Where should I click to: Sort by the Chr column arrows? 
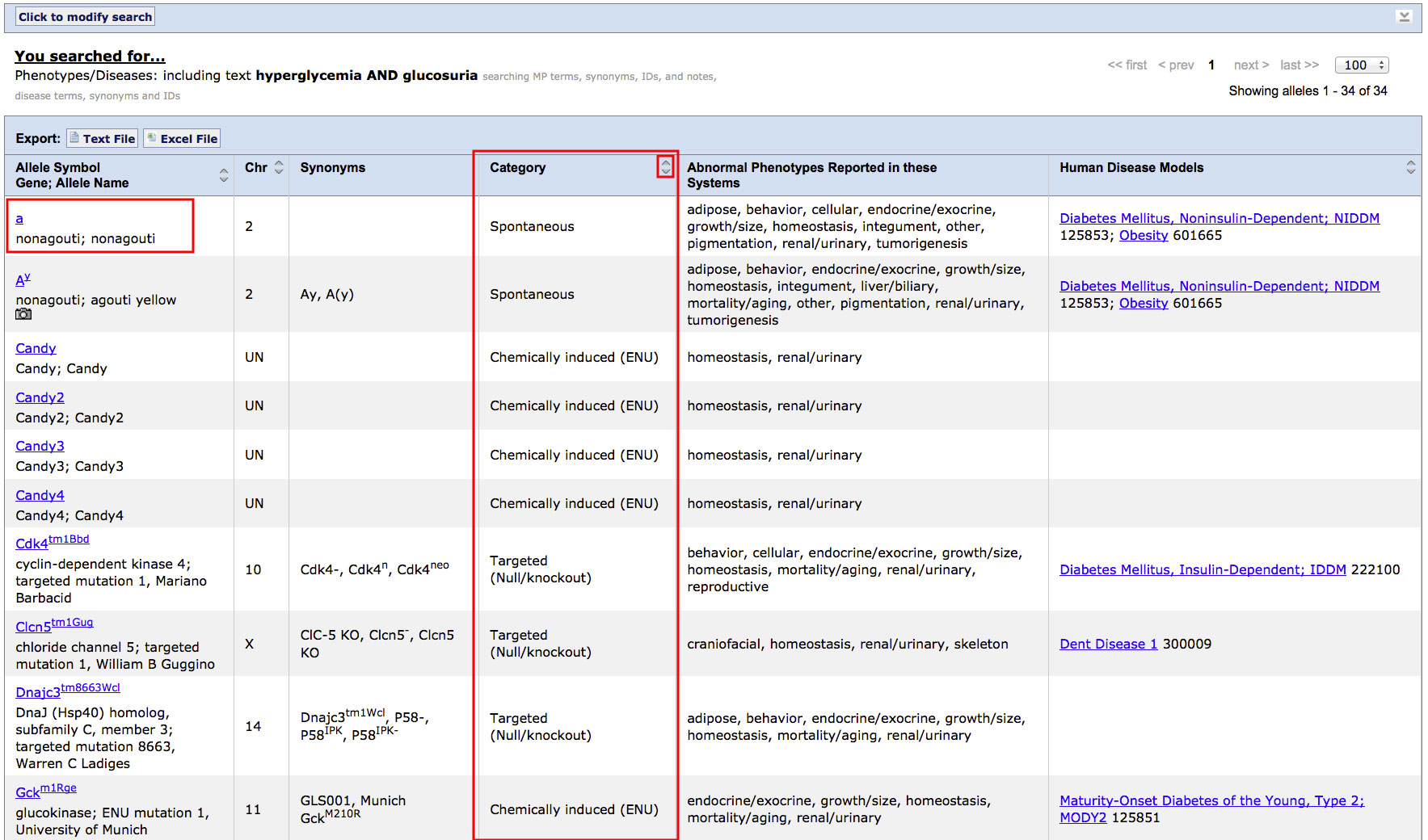coord(279,167)
